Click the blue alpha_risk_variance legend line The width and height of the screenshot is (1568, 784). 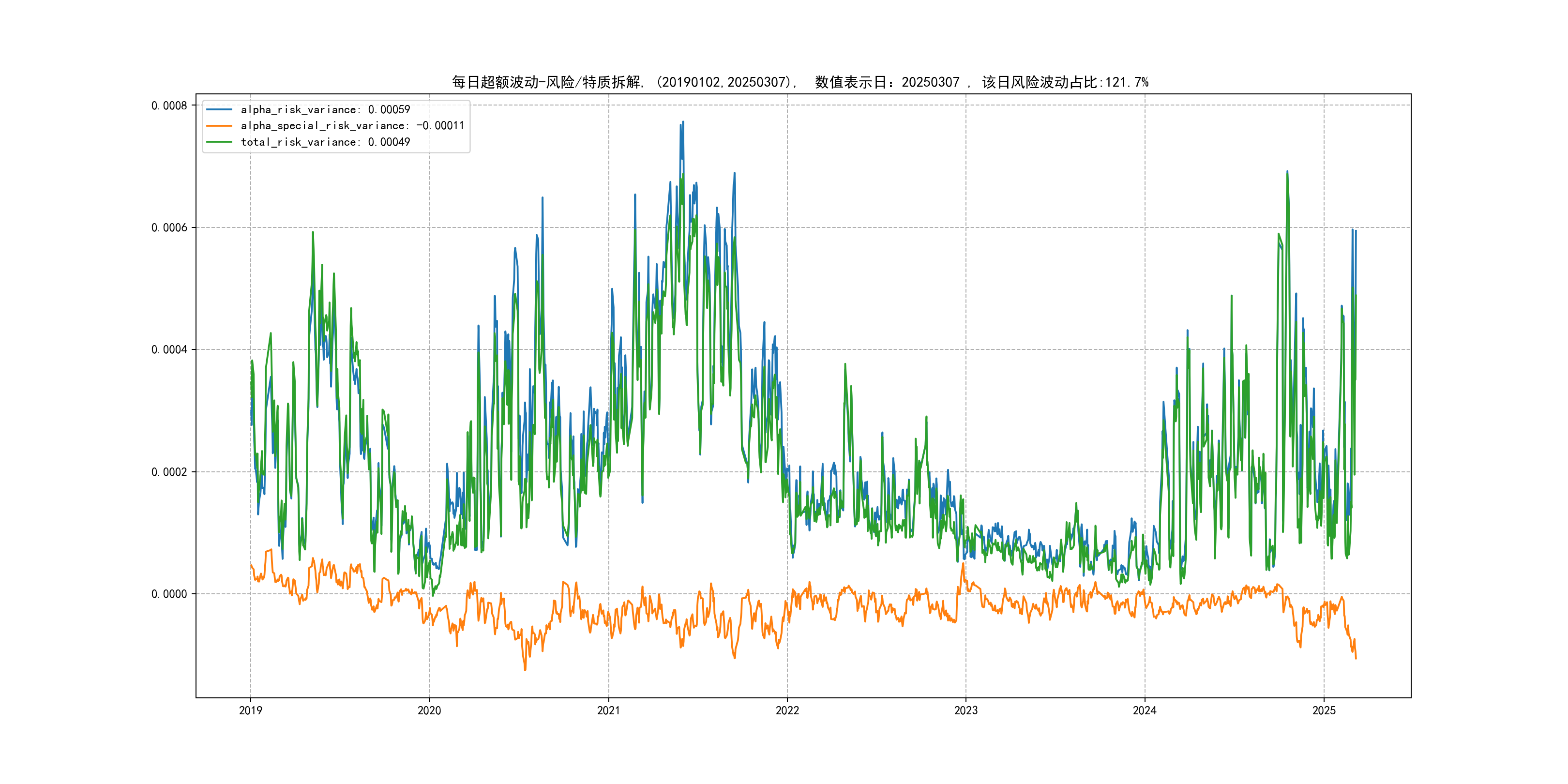219,109
